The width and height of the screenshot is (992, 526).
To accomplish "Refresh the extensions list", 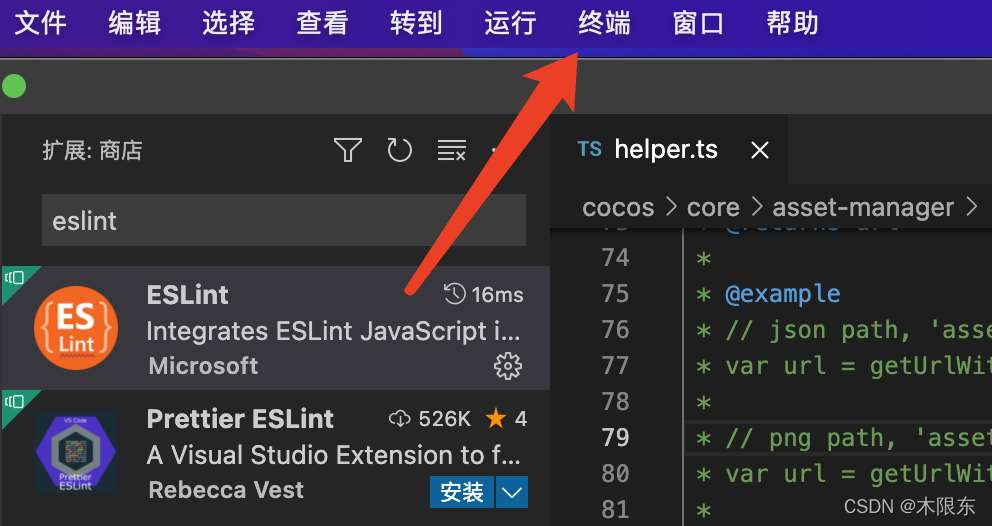I will pos(399,151).
